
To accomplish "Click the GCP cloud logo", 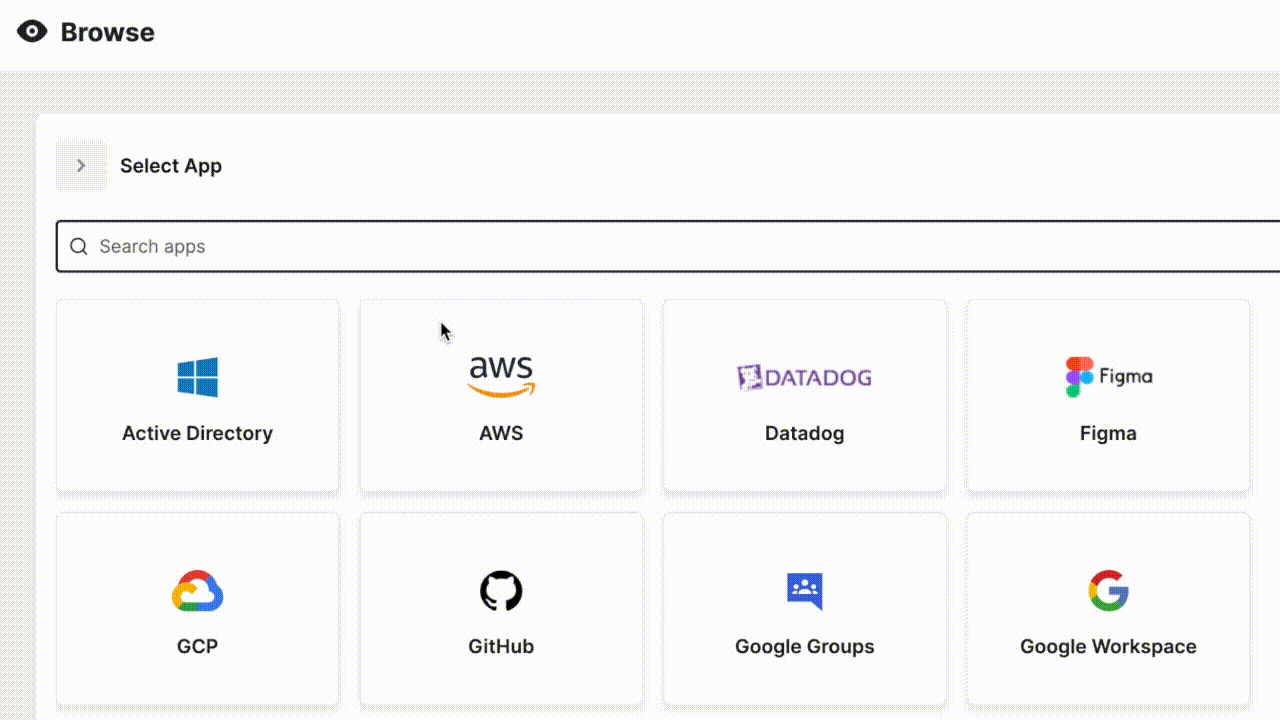I will pyautogui.click(x=197, y=591).
